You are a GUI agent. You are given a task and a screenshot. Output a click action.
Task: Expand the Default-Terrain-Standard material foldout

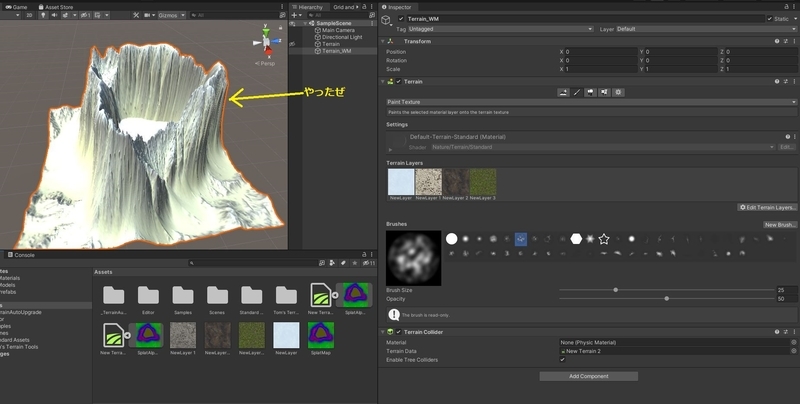[x=390, y=150]
